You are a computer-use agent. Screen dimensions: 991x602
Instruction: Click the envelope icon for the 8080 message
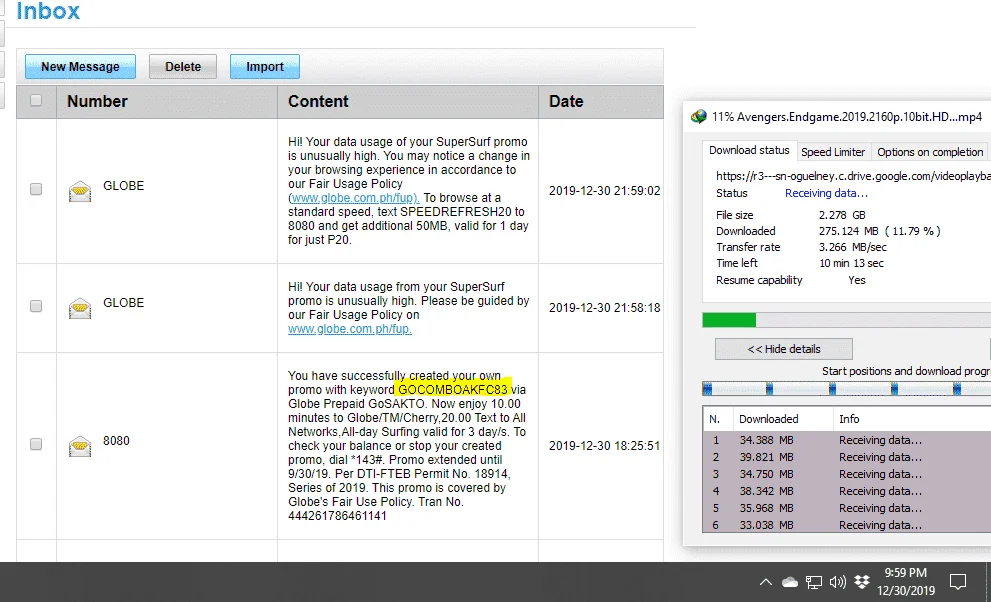click(80, 445)
